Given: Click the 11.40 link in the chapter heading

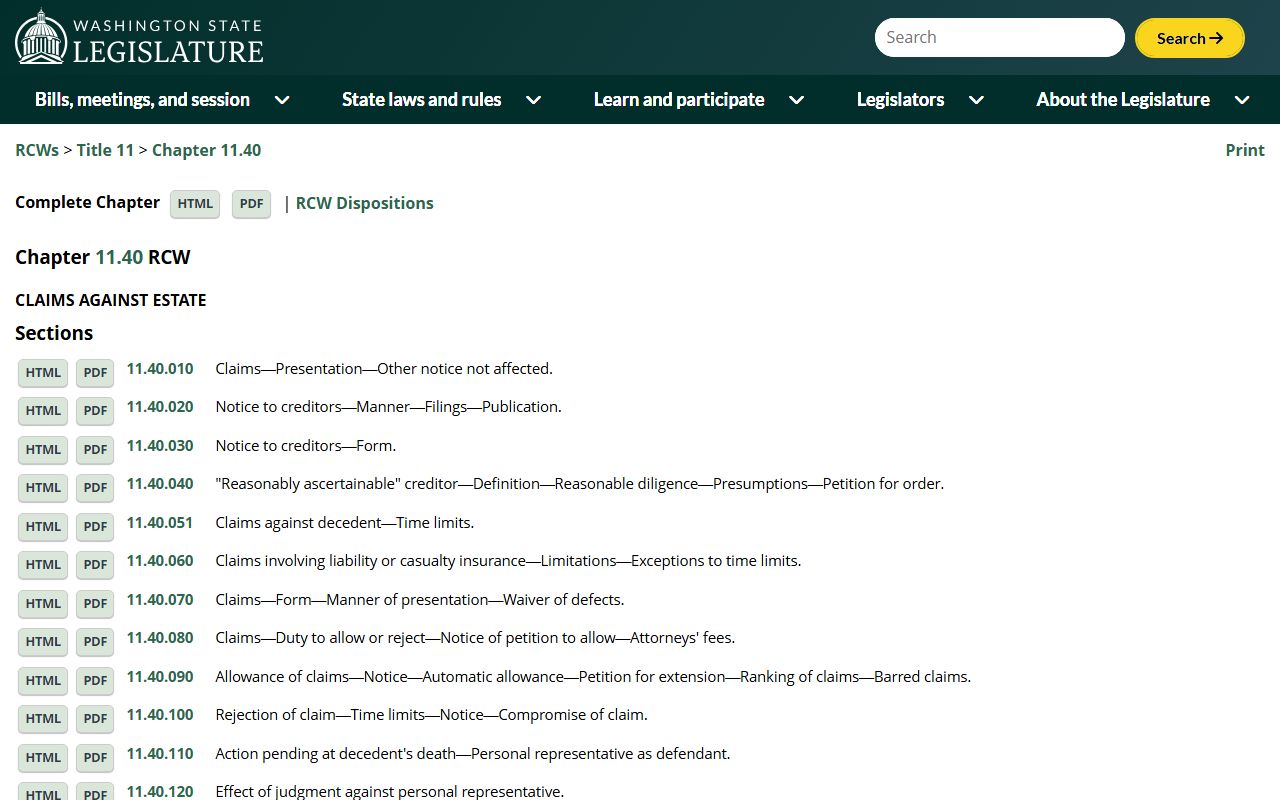Looking at the screenshot, I should coord(119,257).
